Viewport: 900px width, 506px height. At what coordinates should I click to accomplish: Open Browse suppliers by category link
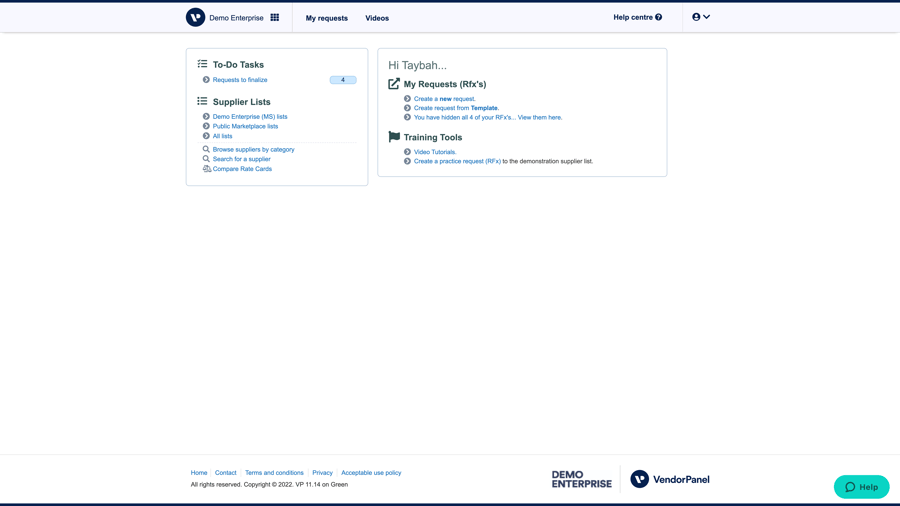click(253, 149)
